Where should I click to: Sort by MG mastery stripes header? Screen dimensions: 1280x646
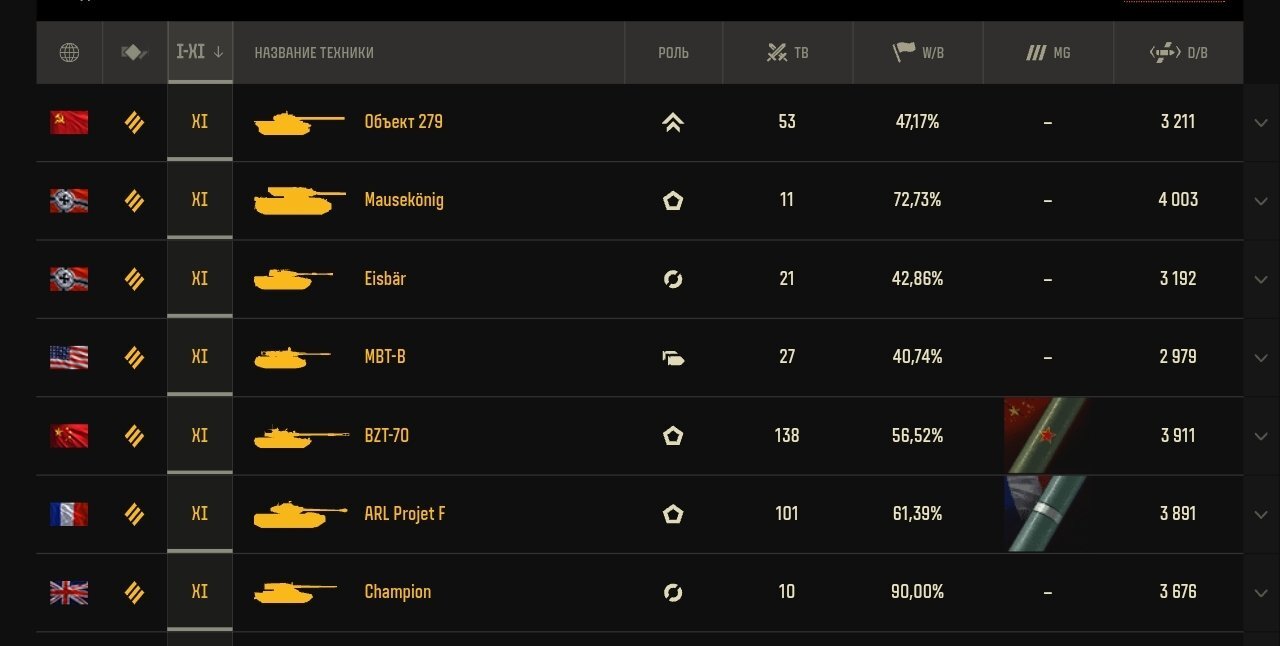click(x=1048, y=52)
